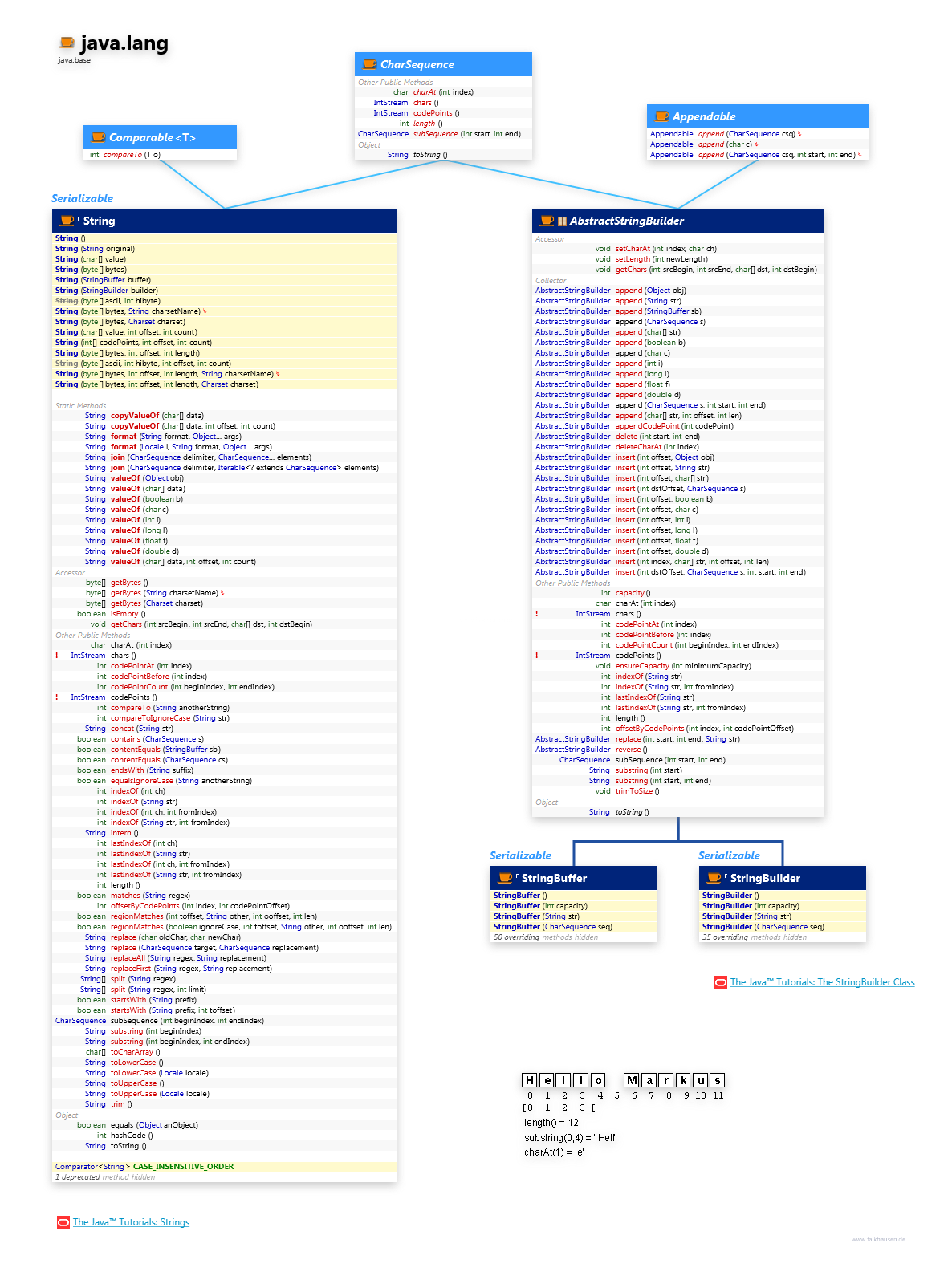Click hashCode () method in String
Viewport: 952px width, 1276px height.
point(132,1136)
